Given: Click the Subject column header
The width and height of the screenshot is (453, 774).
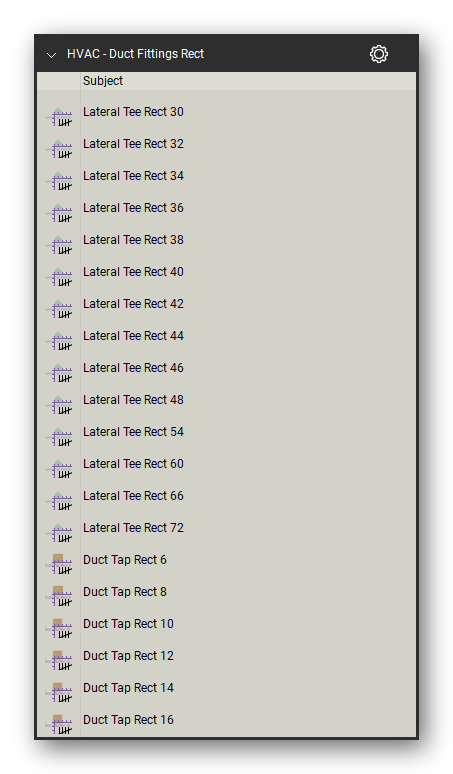Looking at the screenshot, I should click(103, 81).
